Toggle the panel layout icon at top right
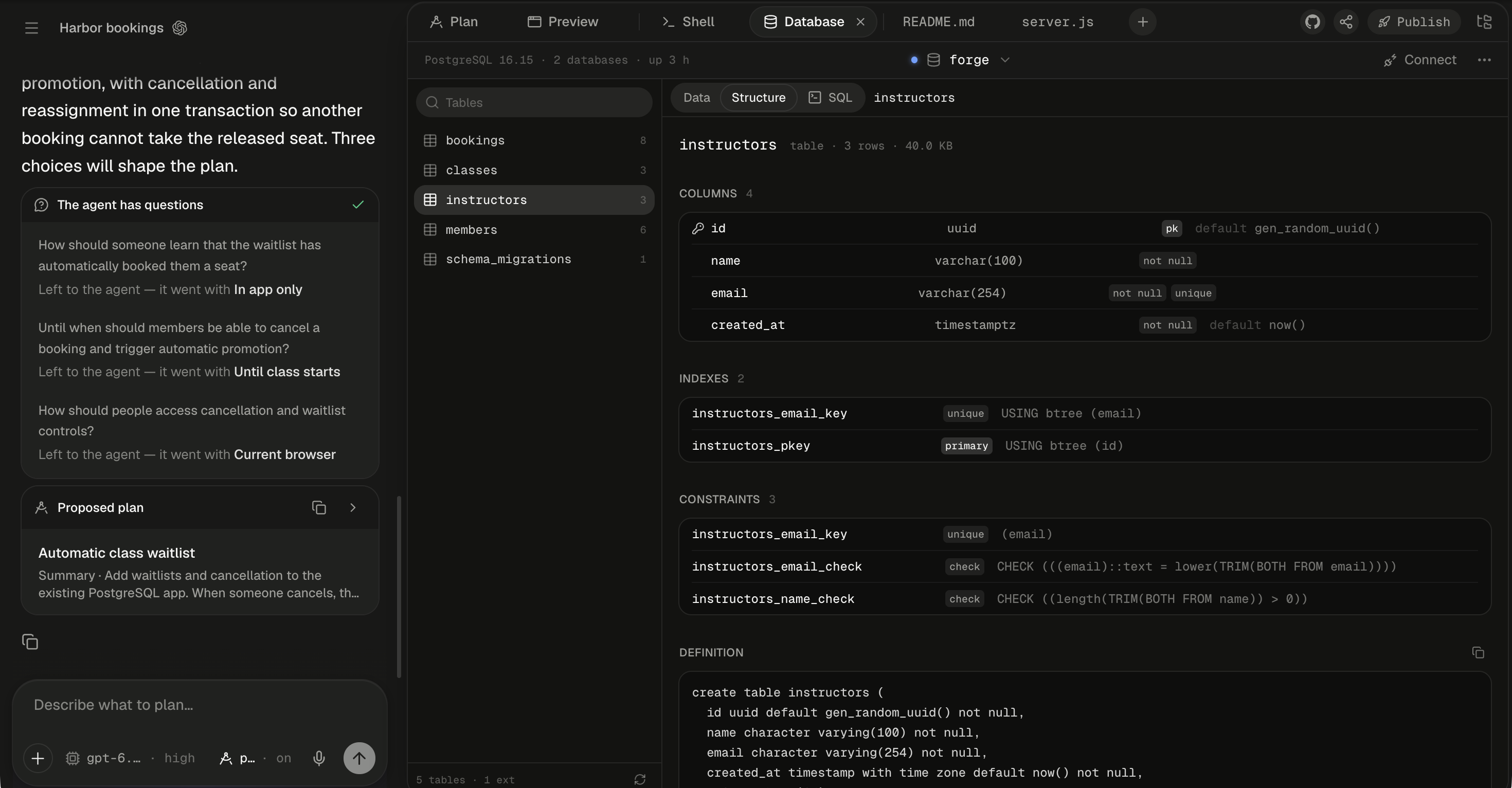 pyautogui.click(x=1484, y=22)
